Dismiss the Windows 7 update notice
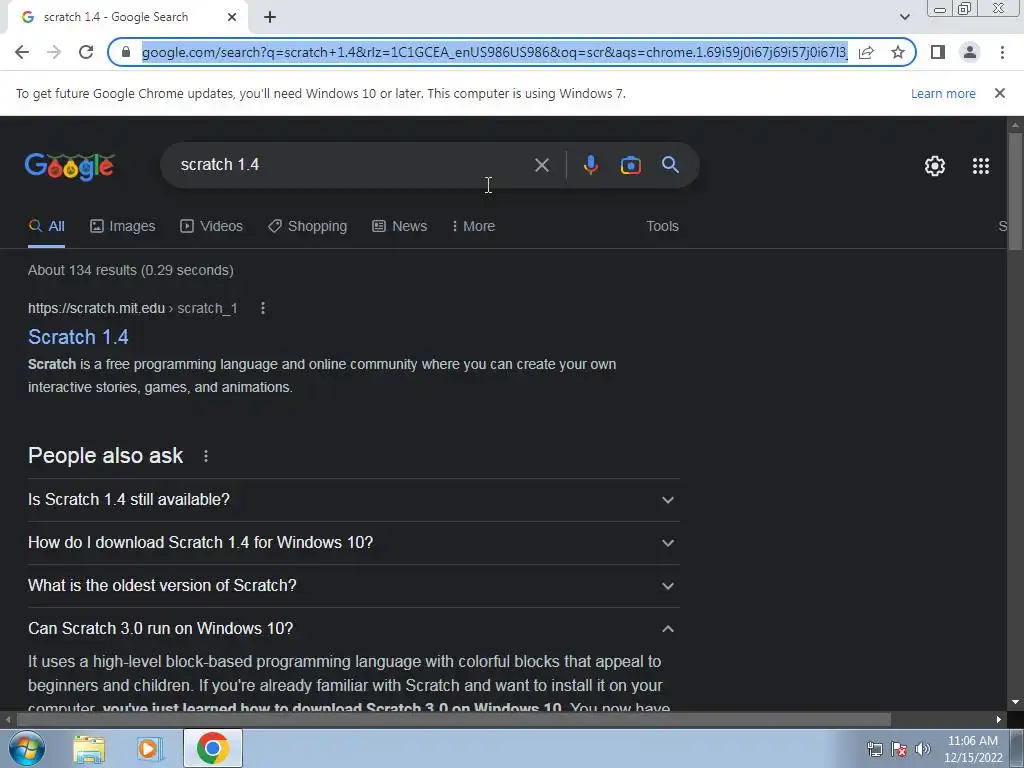 (999, 93)
